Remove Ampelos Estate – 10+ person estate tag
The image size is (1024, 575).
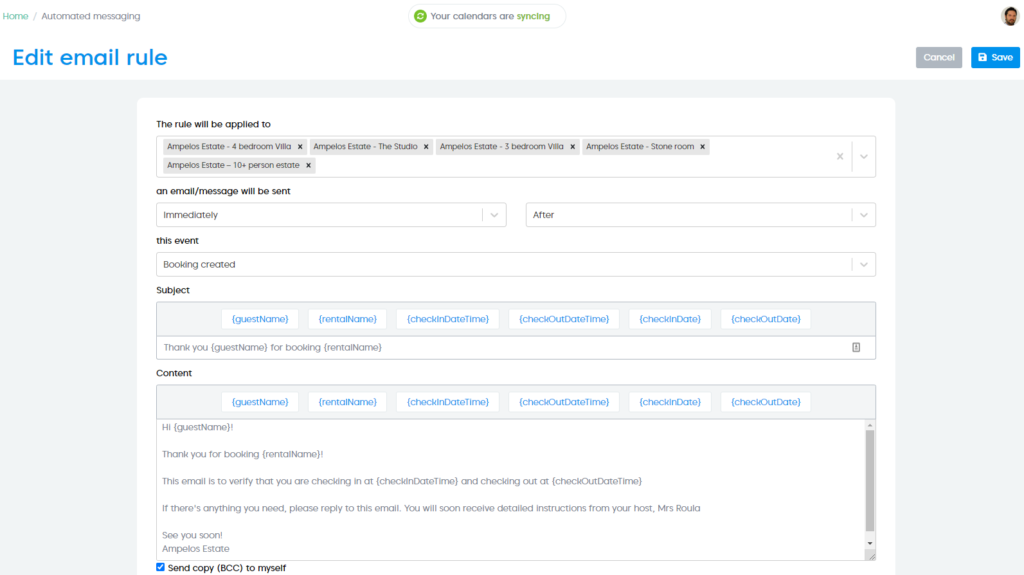click(x=308, y=165)
